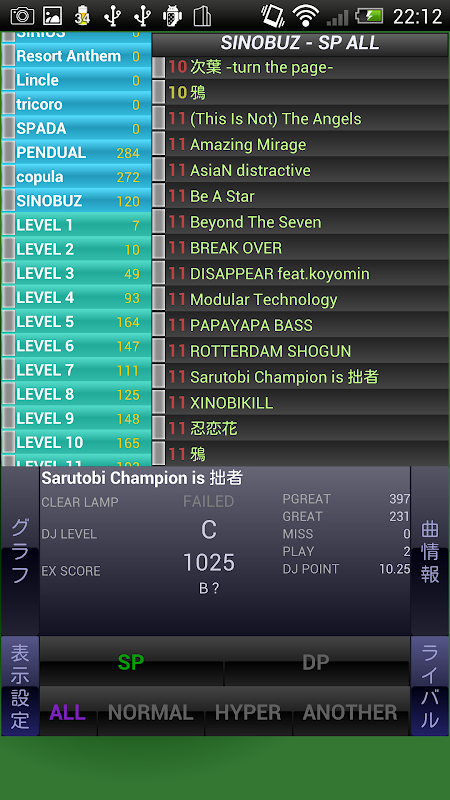
Task: Tap the picture gallery icon in status bar
Action: 52,16
